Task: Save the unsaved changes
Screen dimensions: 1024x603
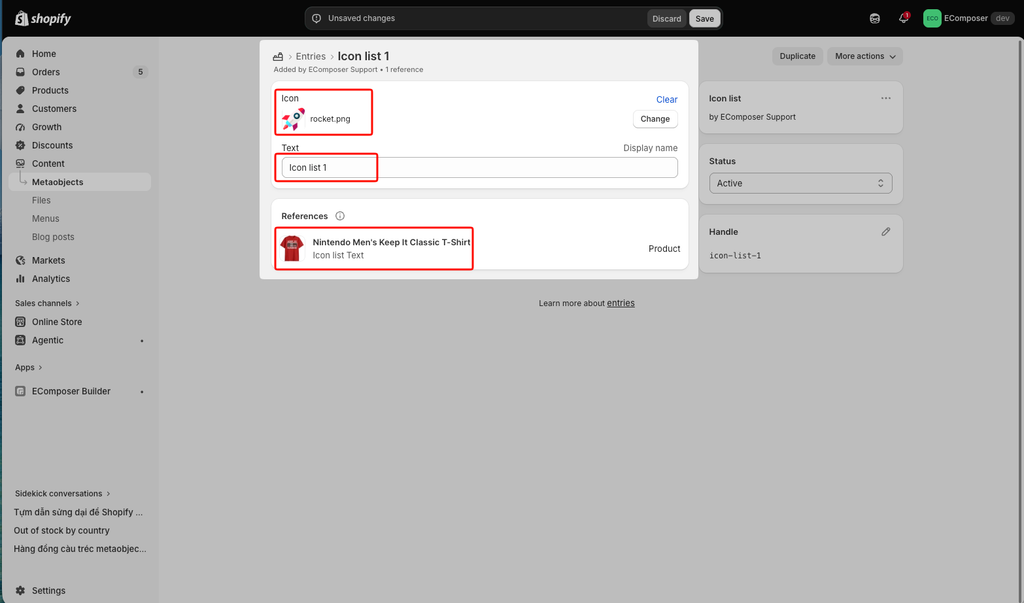Action: [705, 18]
